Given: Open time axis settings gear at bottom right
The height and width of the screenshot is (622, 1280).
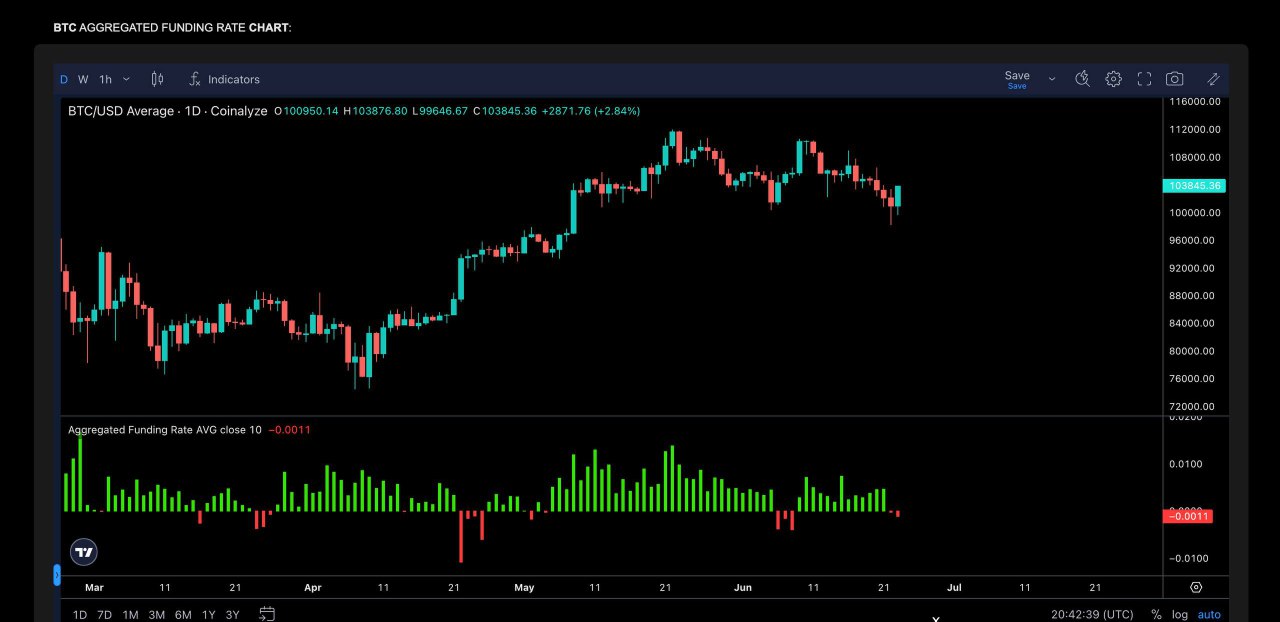Looking at the screenshot, I should [x=1196, y=588].
